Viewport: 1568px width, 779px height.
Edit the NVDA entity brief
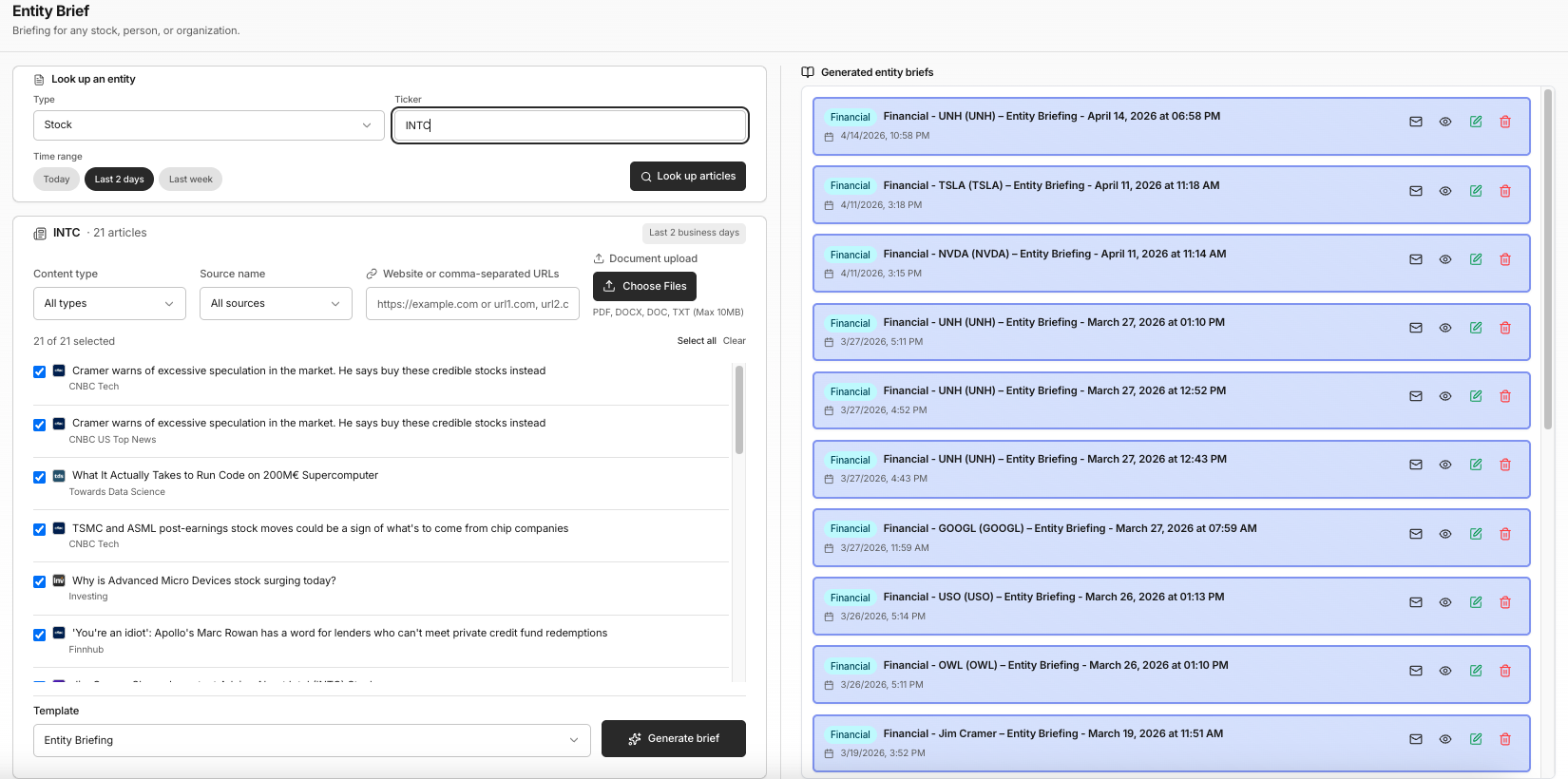point(1476,259)
